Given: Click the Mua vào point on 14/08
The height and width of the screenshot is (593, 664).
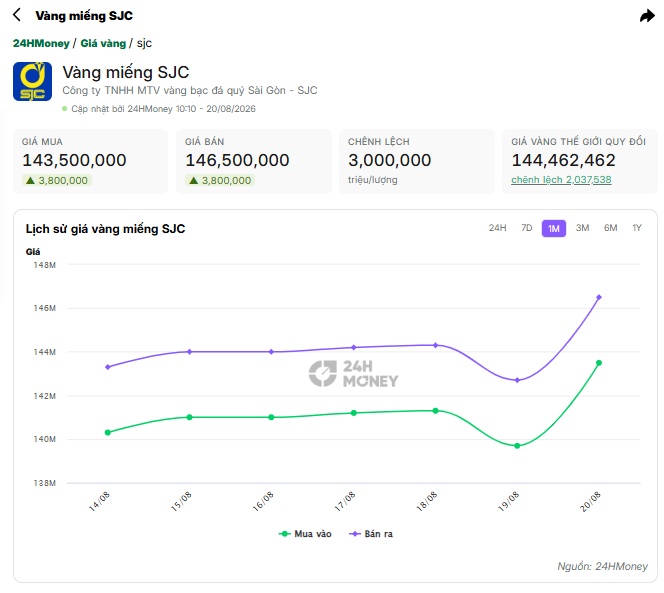Looking at the screenshot, I should click(x=108, y=432).
